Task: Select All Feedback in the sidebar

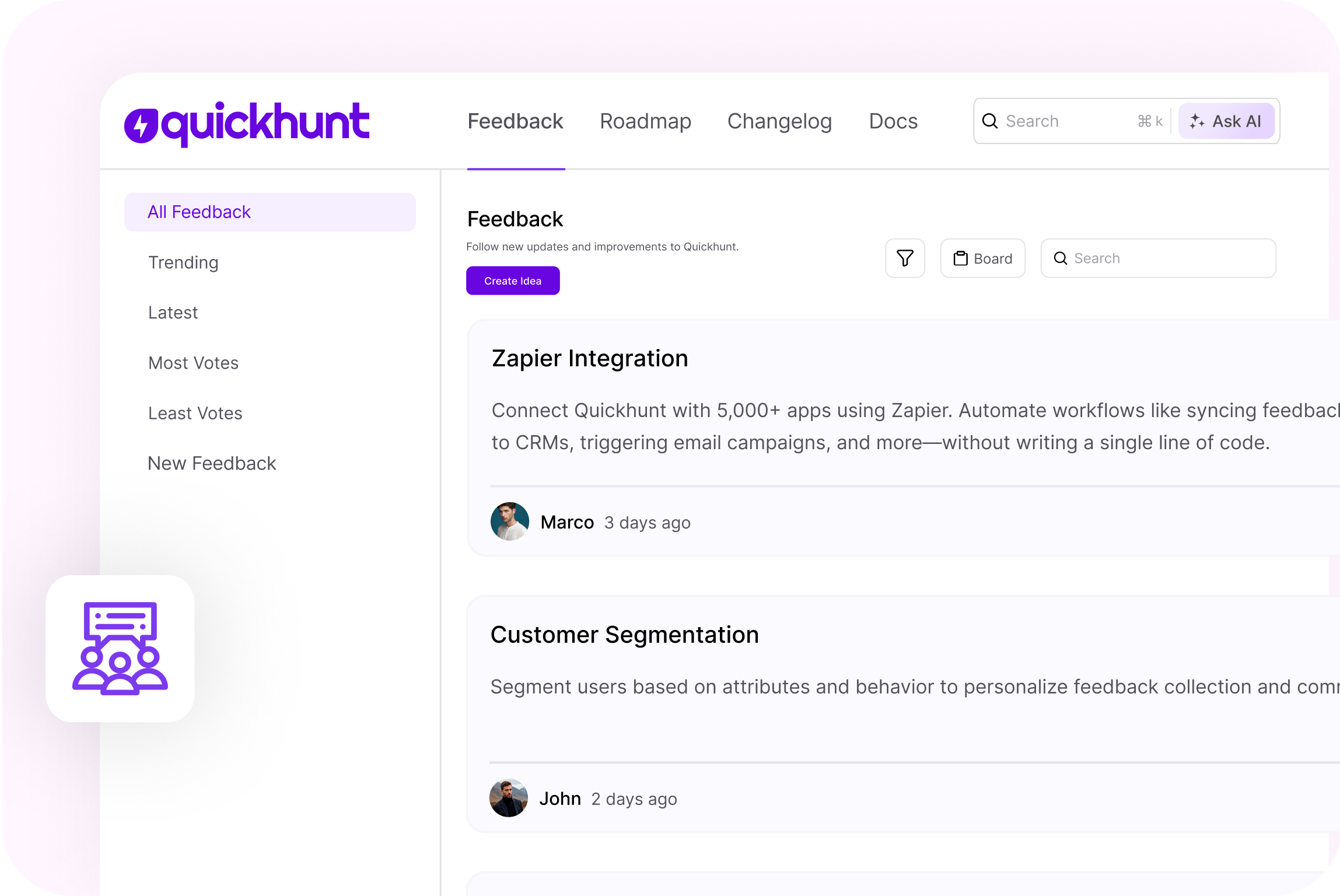Action: pyautogui.click(x=270, y=212)
